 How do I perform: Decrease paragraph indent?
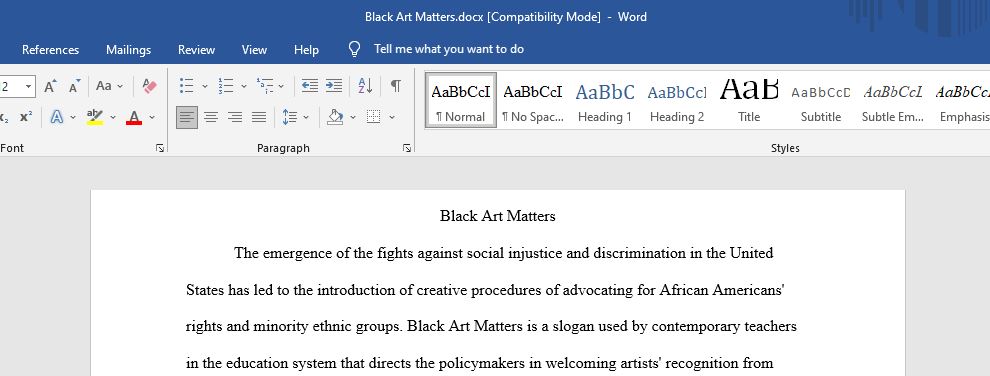pyautogui.click(x=309, y=86)
